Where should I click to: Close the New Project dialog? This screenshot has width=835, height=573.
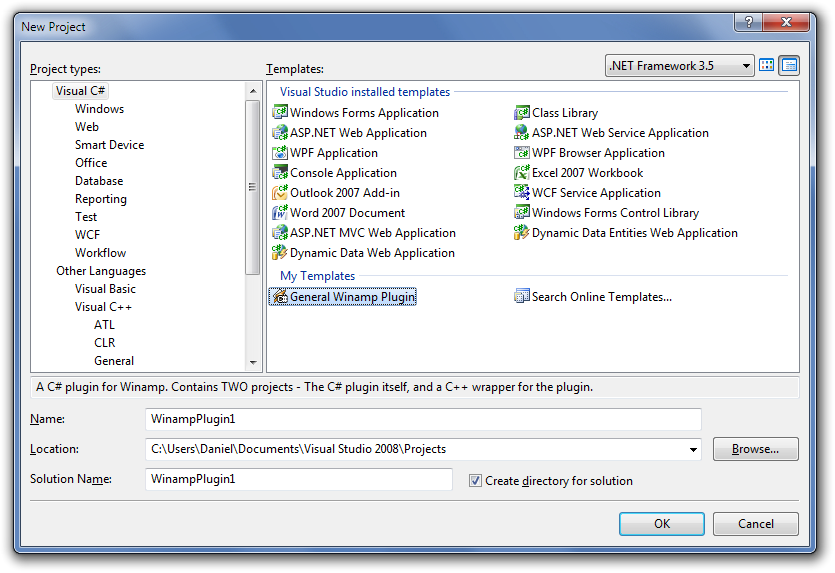click(x=786, y=22)
